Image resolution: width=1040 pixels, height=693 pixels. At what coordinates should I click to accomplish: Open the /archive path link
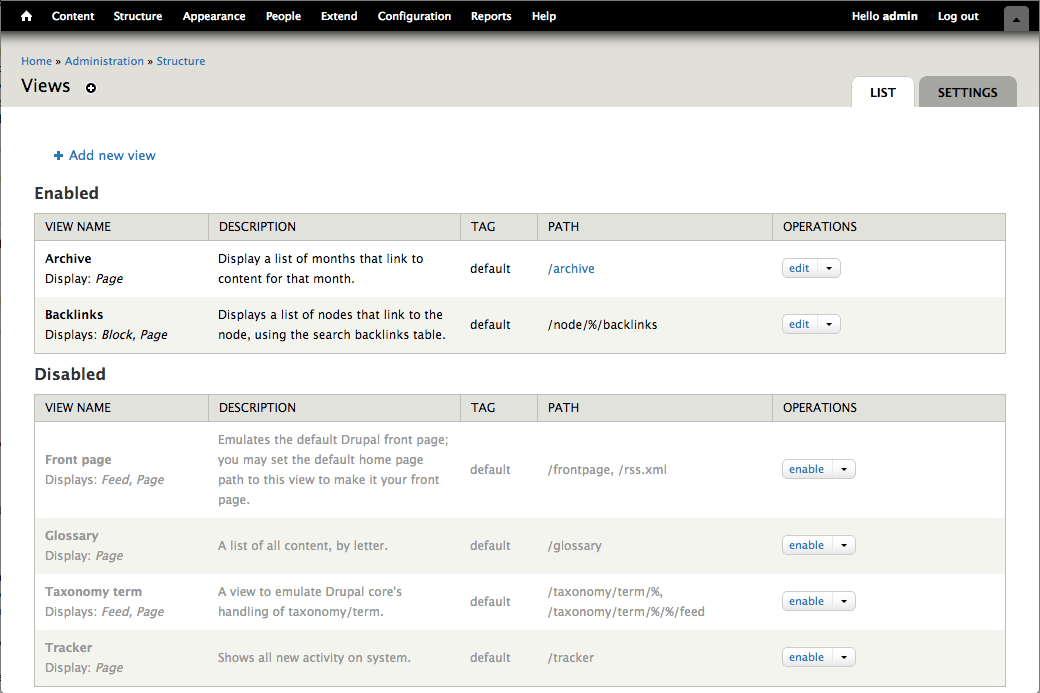point(571,268)
